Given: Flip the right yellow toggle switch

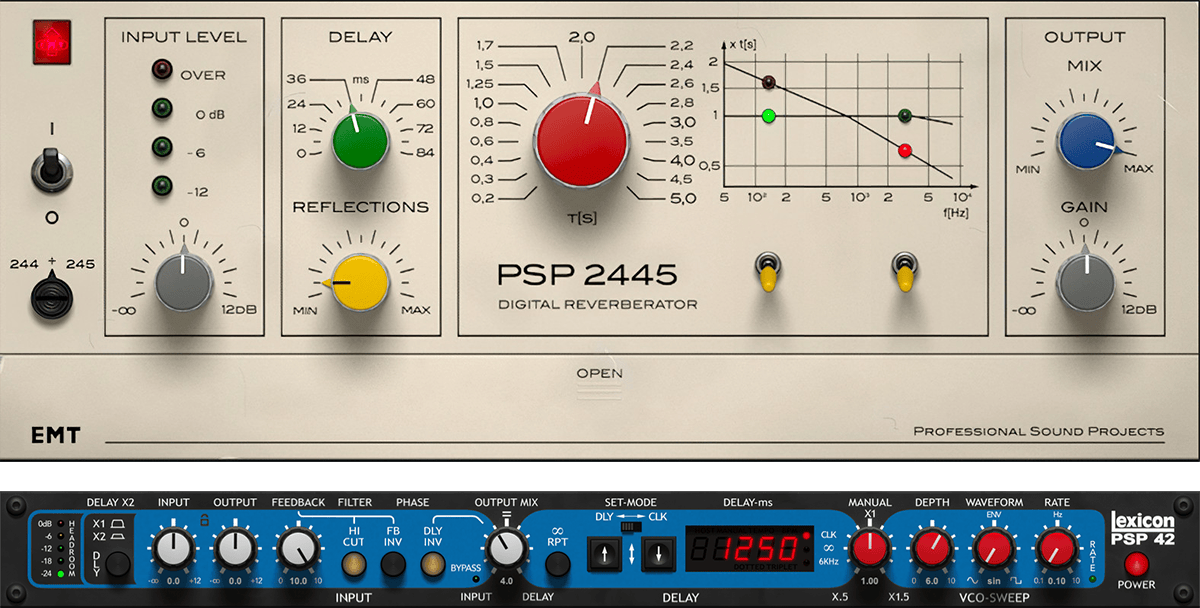Looking at the screenshot, I should [x=905, y=273].
